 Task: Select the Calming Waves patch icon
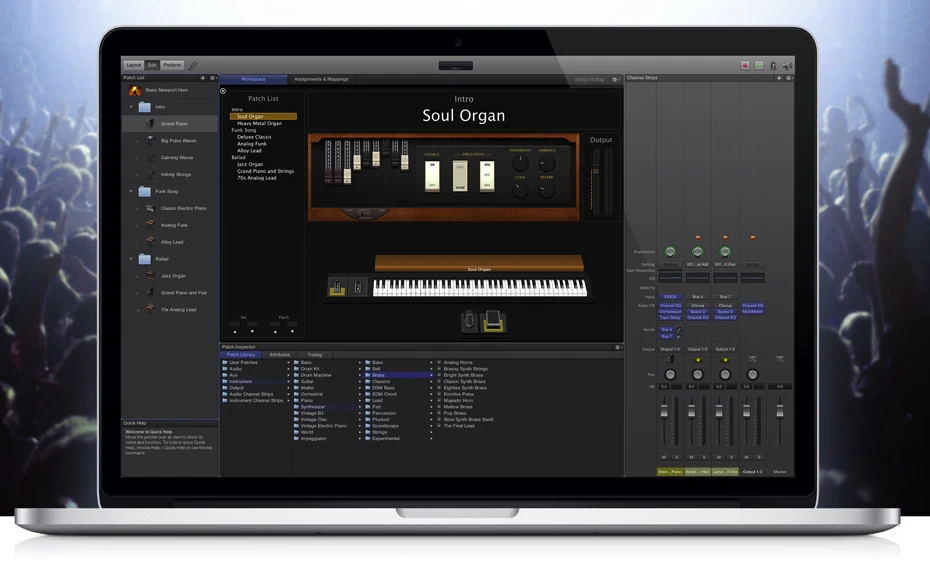click(x=151, y=157)
